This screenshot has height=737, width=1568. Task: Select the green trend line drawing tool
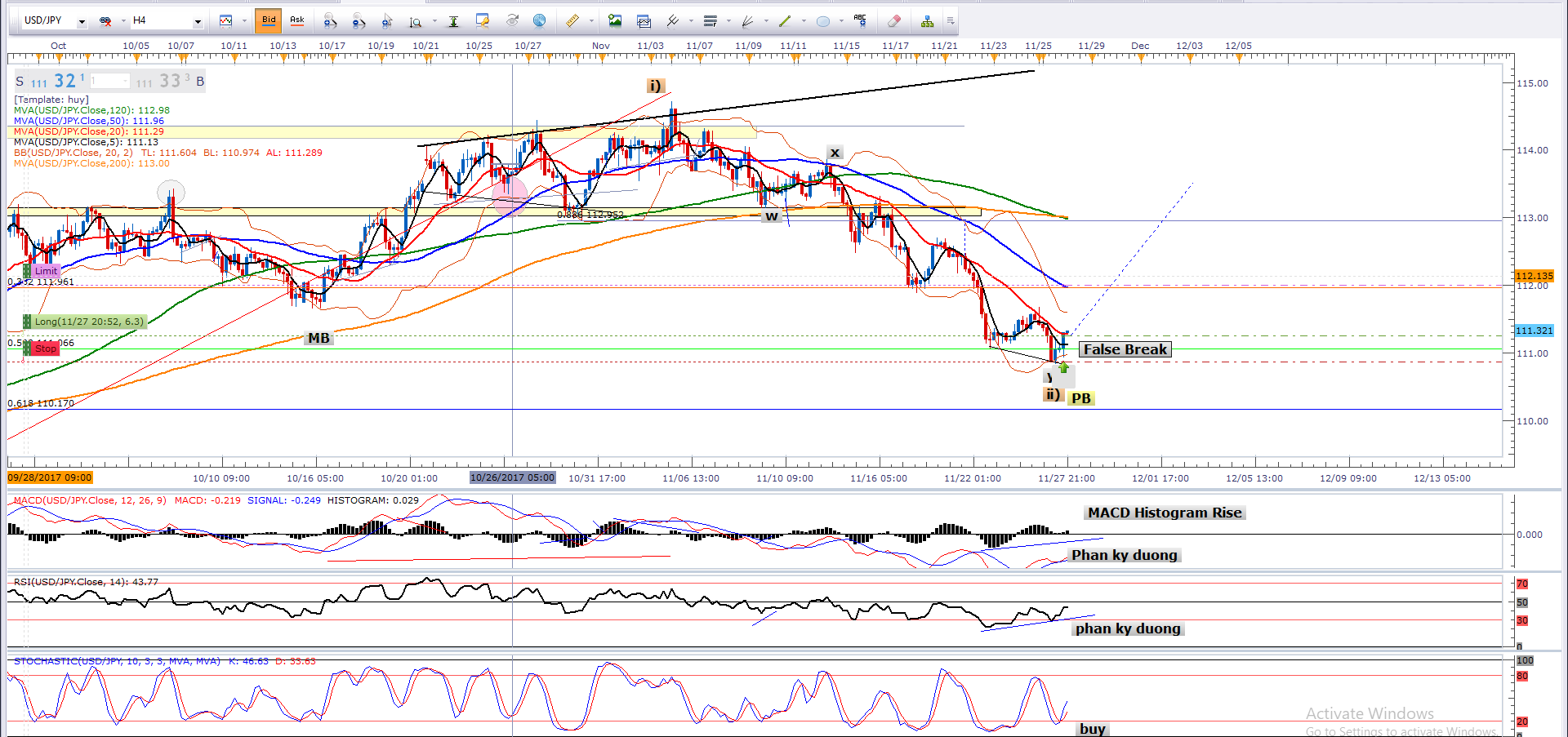point(785,21)
